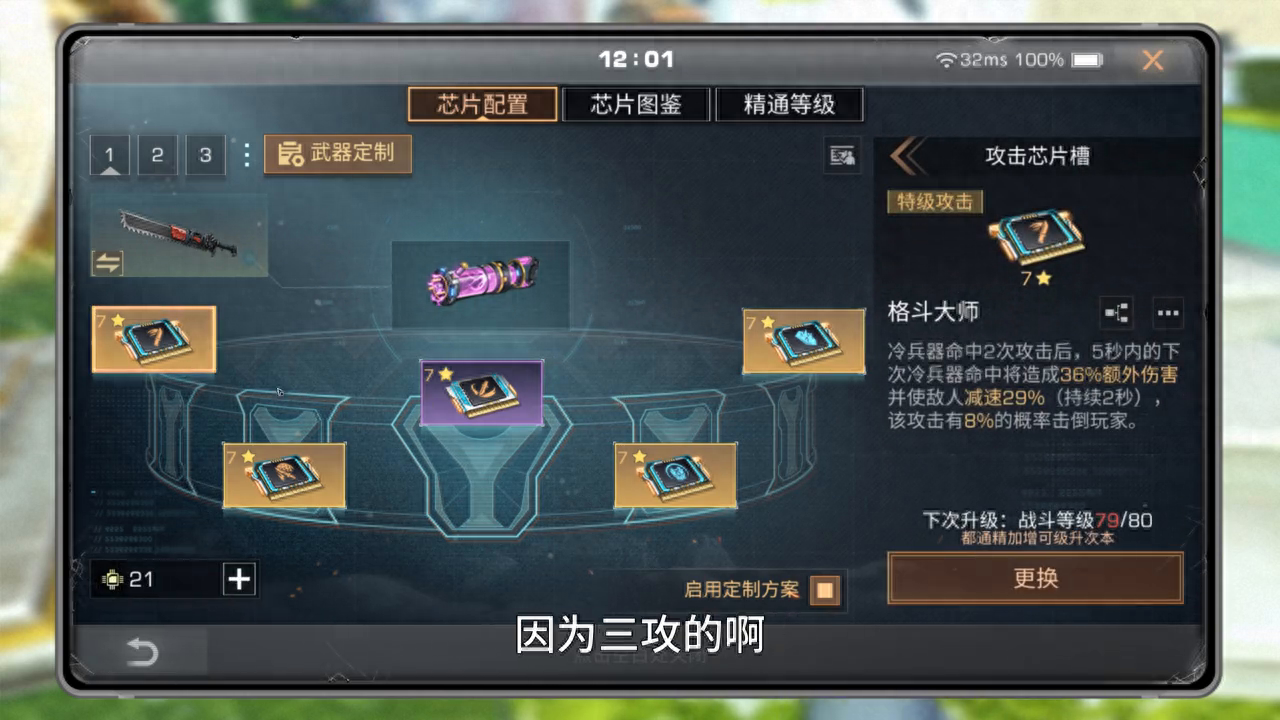Screen dimensions: 1280x720
Task: Select the top-left 7-star attack chip
Action: [x=154, y=339]
